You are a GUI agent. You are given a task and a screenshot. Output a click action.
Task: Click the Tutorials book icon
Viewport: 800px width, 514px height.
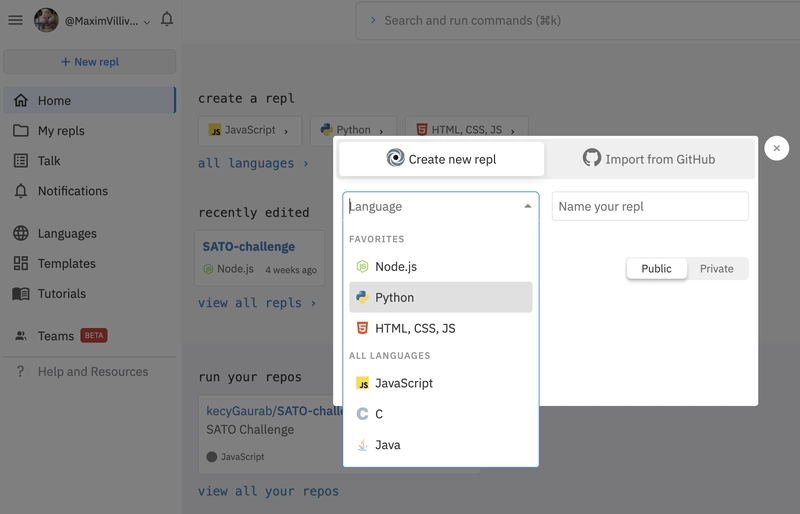pyautogui.click(x=20, y=293)
